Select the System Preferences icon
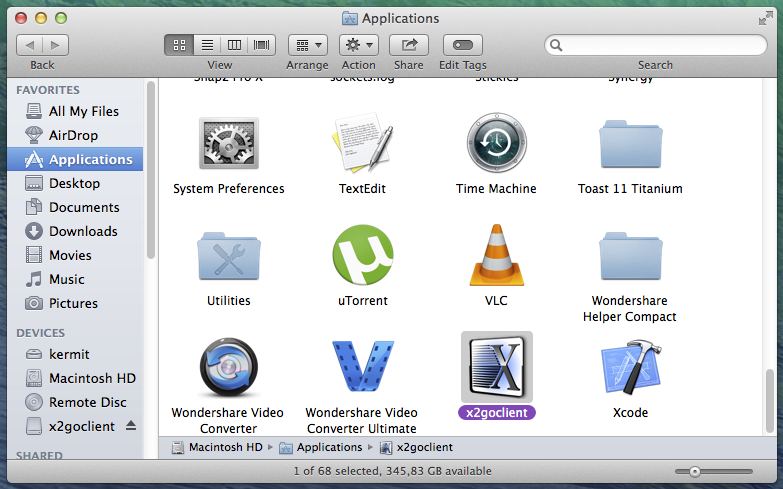Image resolution: width=783 pixels, height=489 pixels. pos(228,144)
